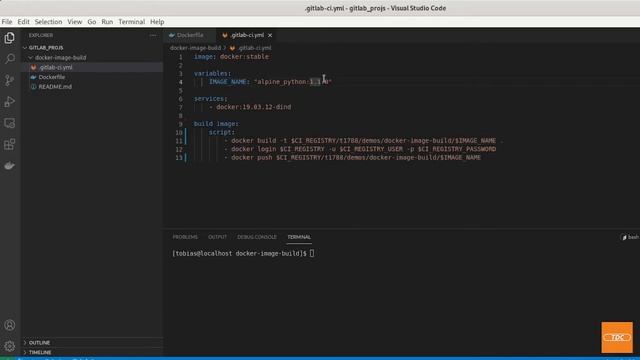Click the GitLab icon beside .gitlab-ci.yml in explorer
The image size is (640, 360).
coord(33,67)
